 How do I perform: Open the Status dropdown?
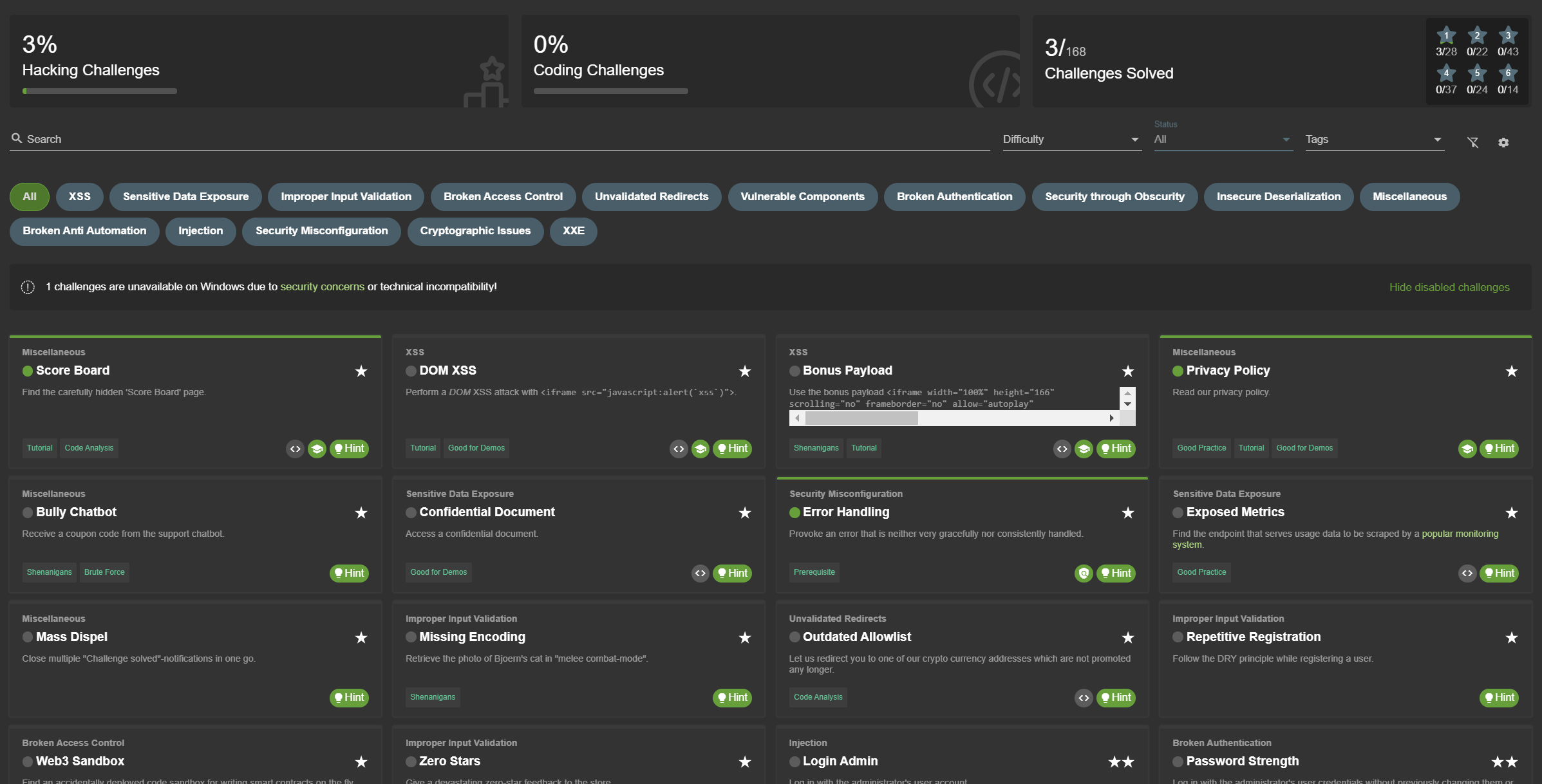click(x=1223, y=140)
